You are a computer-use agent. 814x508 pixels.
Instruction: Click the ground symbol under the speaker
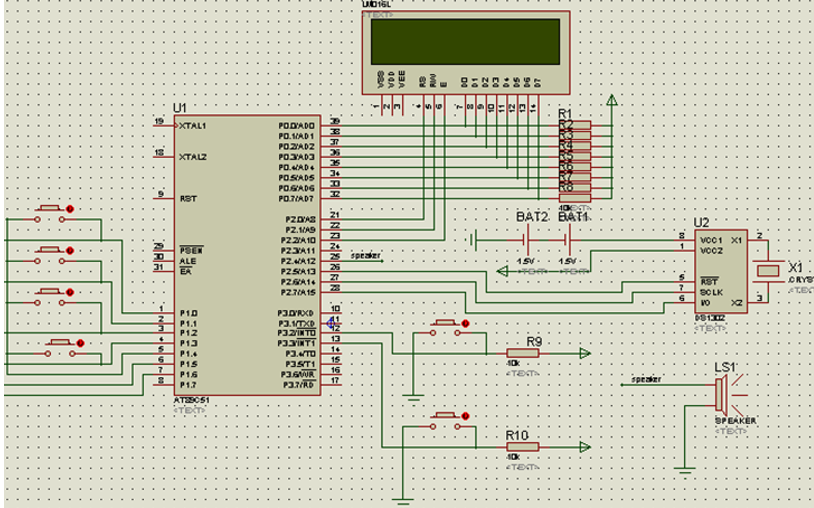pos(685,470)
